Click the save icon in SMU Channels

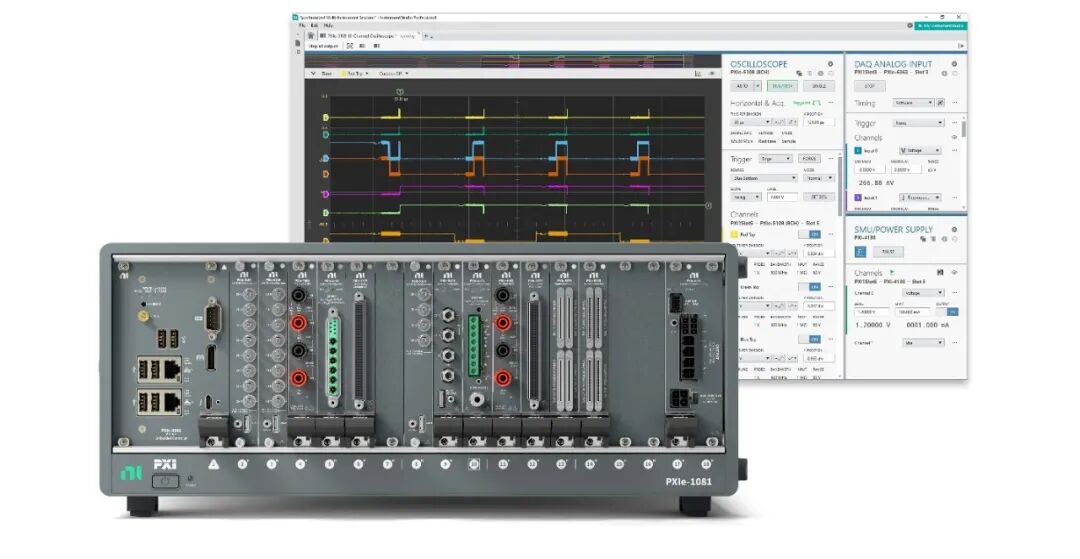click(x=939, y=272)
